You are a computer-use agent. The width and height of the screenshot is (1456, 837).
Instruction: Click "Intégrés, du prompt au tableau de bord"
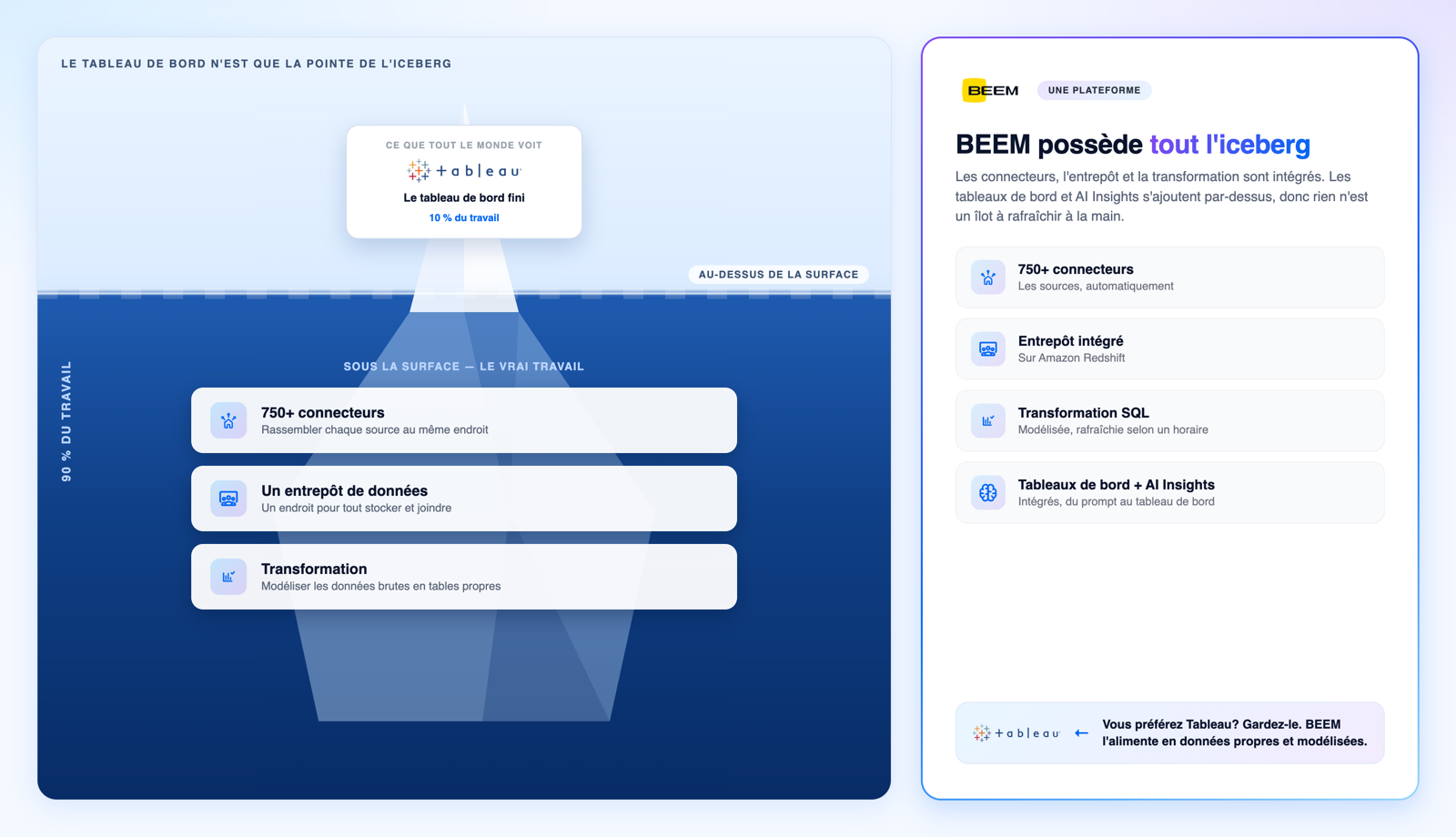click(x=1116, y=501)
